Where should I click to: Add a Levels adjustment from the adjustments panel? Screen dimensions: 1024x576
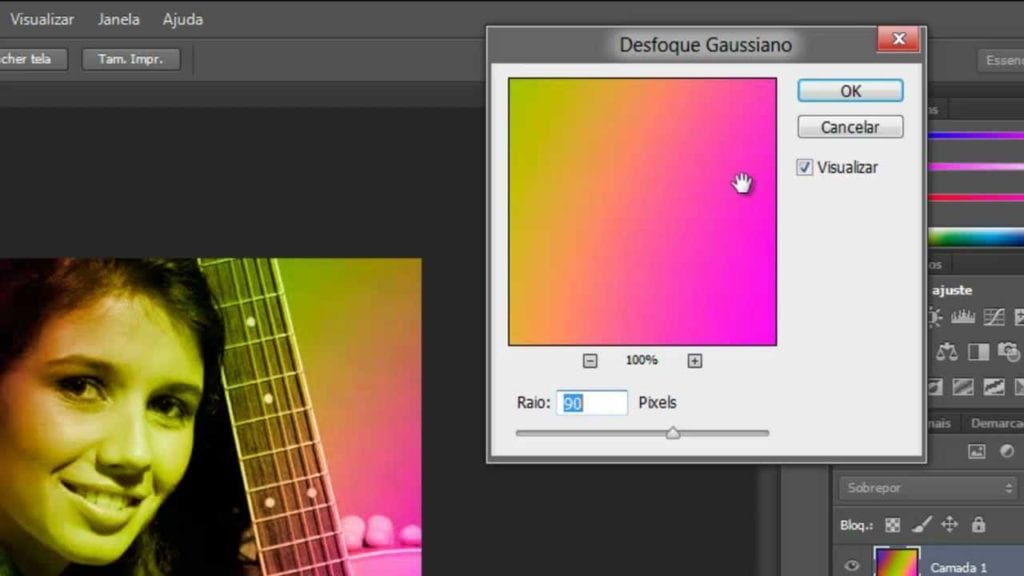(963, 318)
